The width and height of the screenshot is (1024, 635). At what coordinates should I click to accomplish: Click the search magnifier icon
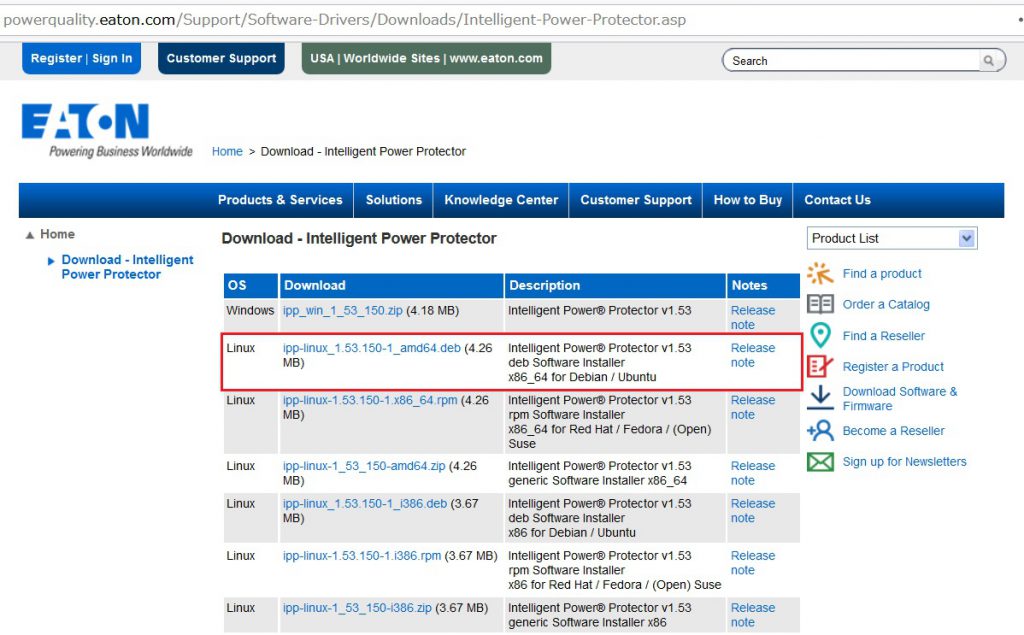click(x=988, y=61)
